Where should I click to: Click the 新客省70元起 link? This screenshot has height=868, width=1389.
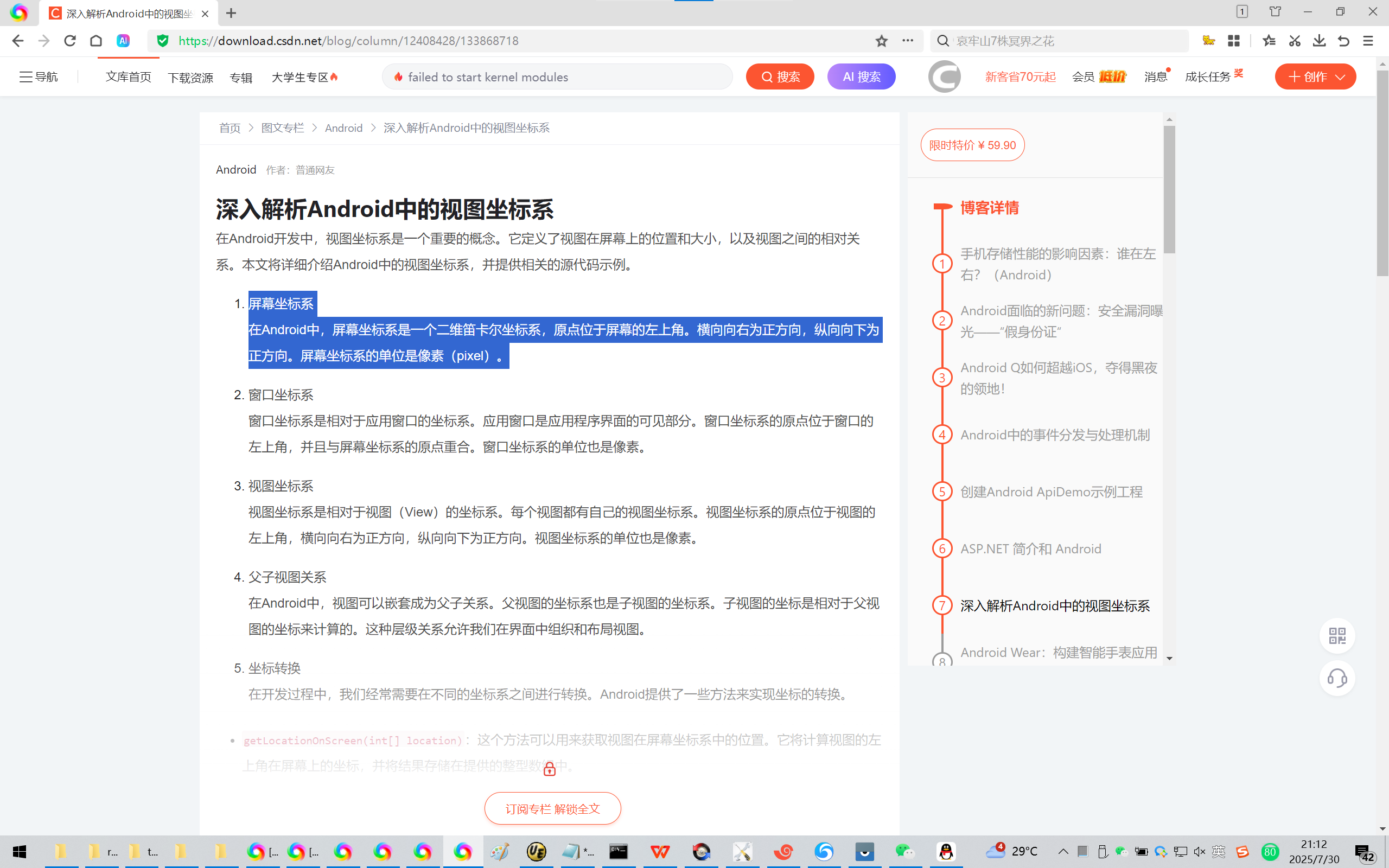click(1020, 77)
